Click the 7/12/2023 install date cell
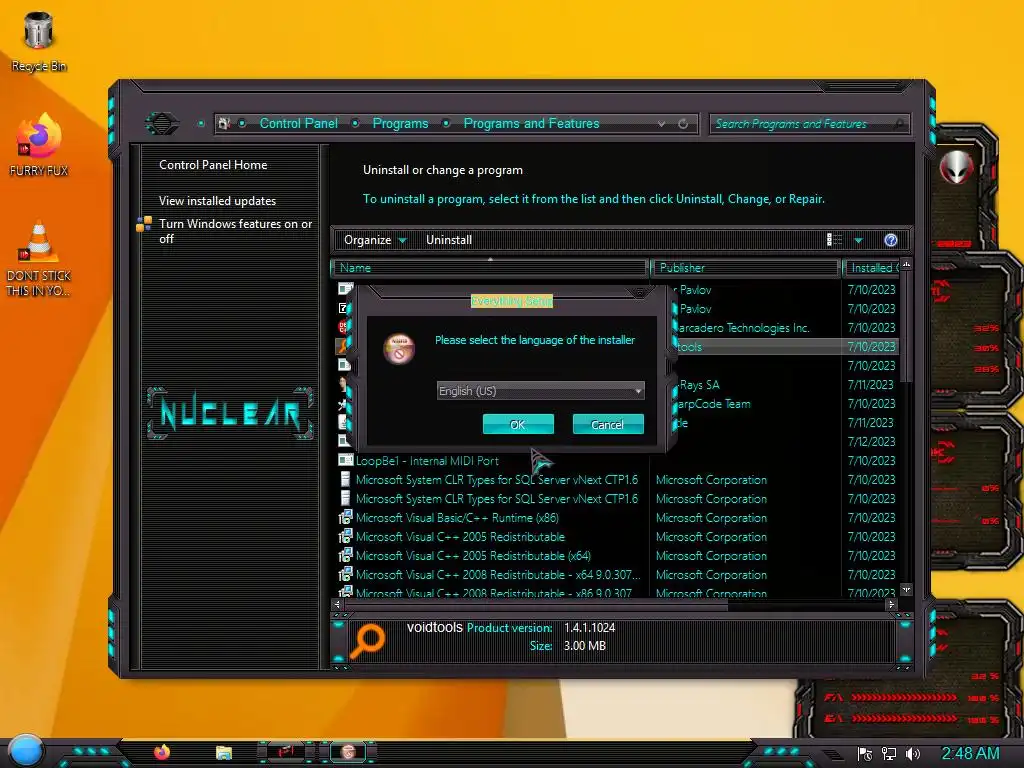This screenshot has width=1024, height=768. [871, 441]
